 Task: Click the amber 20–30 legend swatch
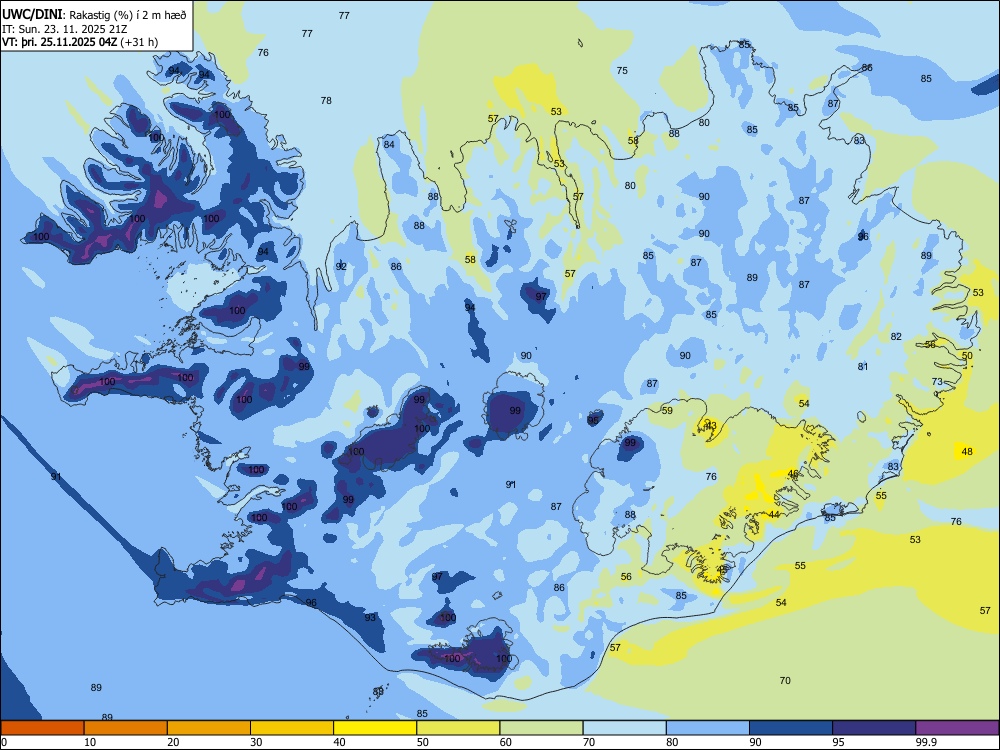209,728
